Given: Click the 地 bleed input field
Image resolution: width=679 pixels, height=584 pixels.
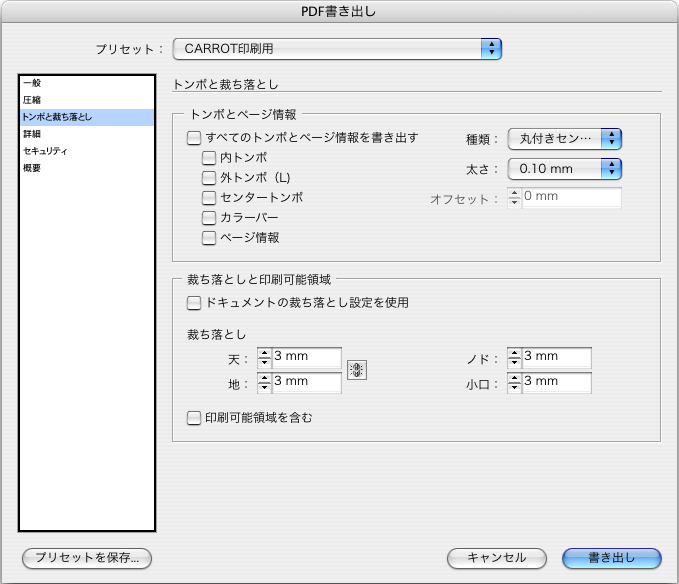Looking at the screenshot, I should (x=307, y=383).
